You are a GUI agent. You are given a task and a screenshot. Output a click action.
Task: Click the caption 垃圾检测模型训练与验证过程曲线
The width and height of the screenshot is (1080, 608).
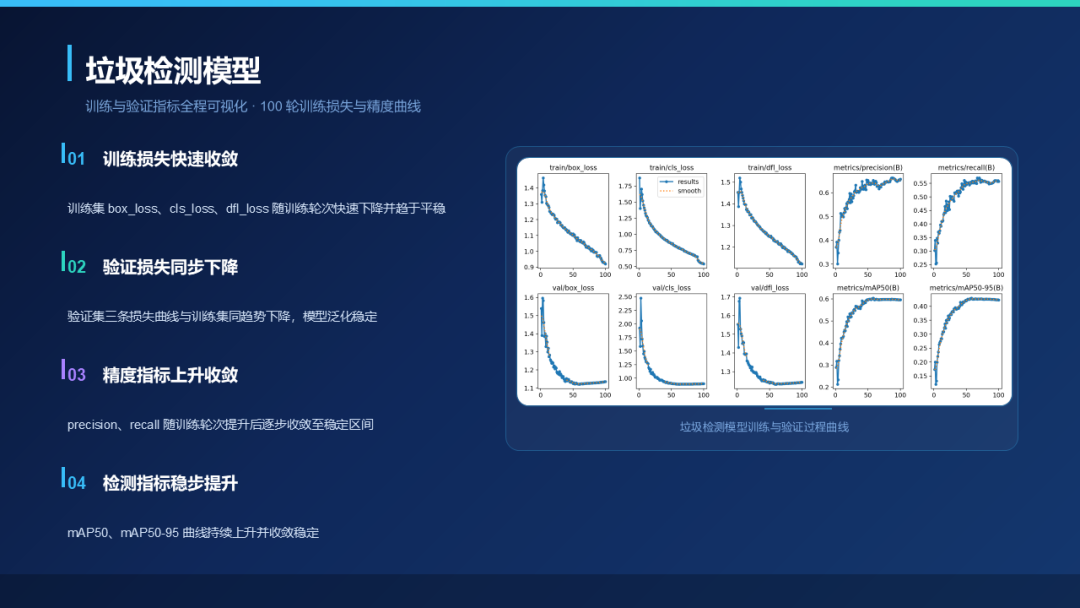[764, 427]
